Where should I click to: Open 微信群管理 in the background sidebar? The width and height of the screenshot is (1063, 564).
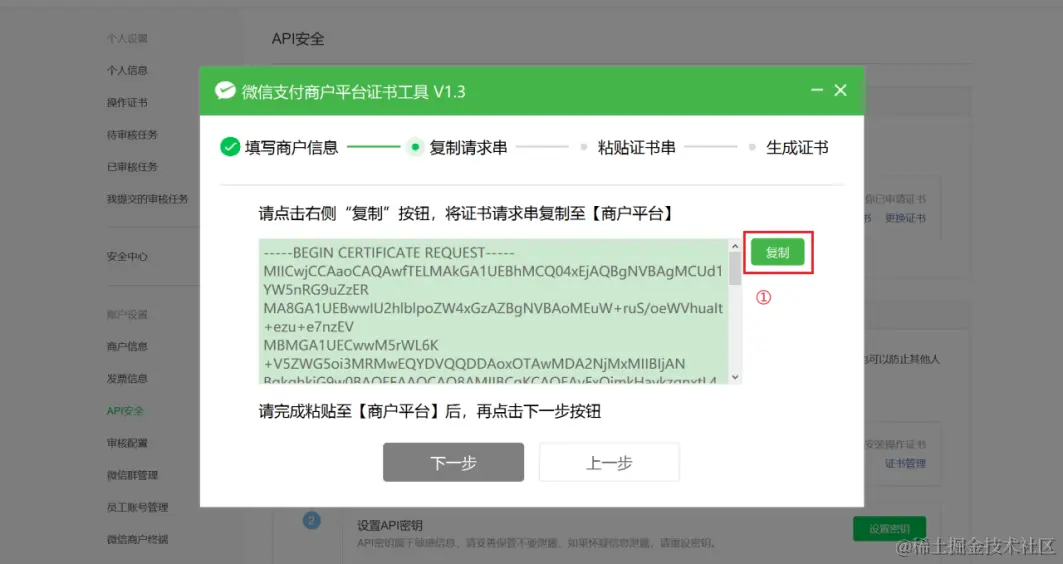coord(132,475)
